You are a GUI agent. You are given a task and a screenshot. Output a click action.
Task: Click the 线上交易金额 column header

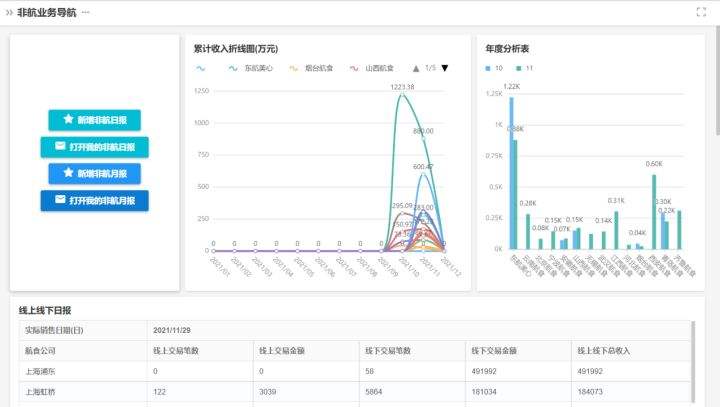[281, 350]
